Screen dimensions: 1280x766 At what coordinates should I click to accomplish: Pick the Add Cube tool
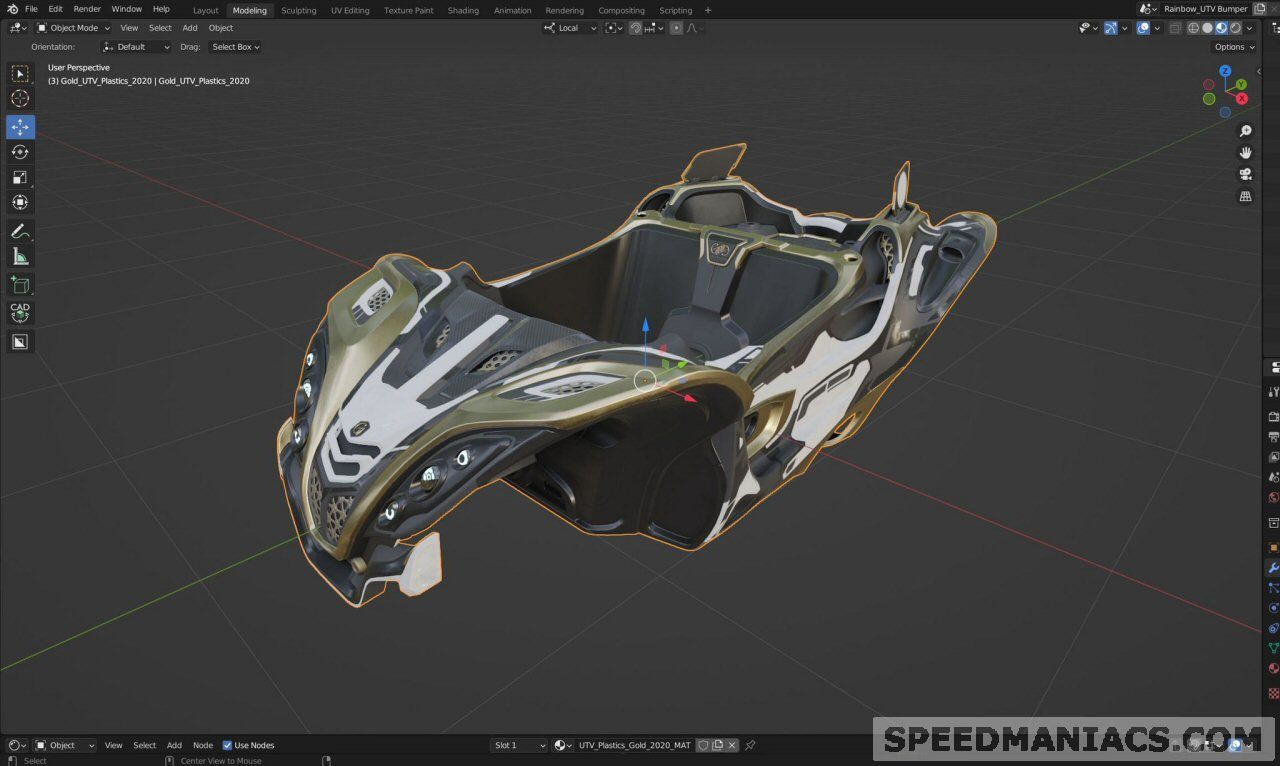pyautogui.click(x=20, y=285)
